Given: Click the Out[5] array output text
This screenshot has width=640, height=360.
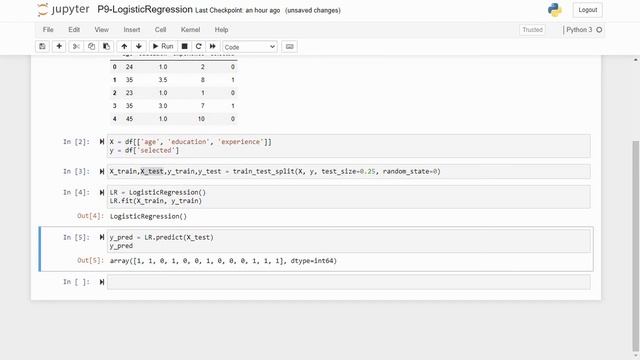Looking at the screenshot, I should (x=223, y=261).
